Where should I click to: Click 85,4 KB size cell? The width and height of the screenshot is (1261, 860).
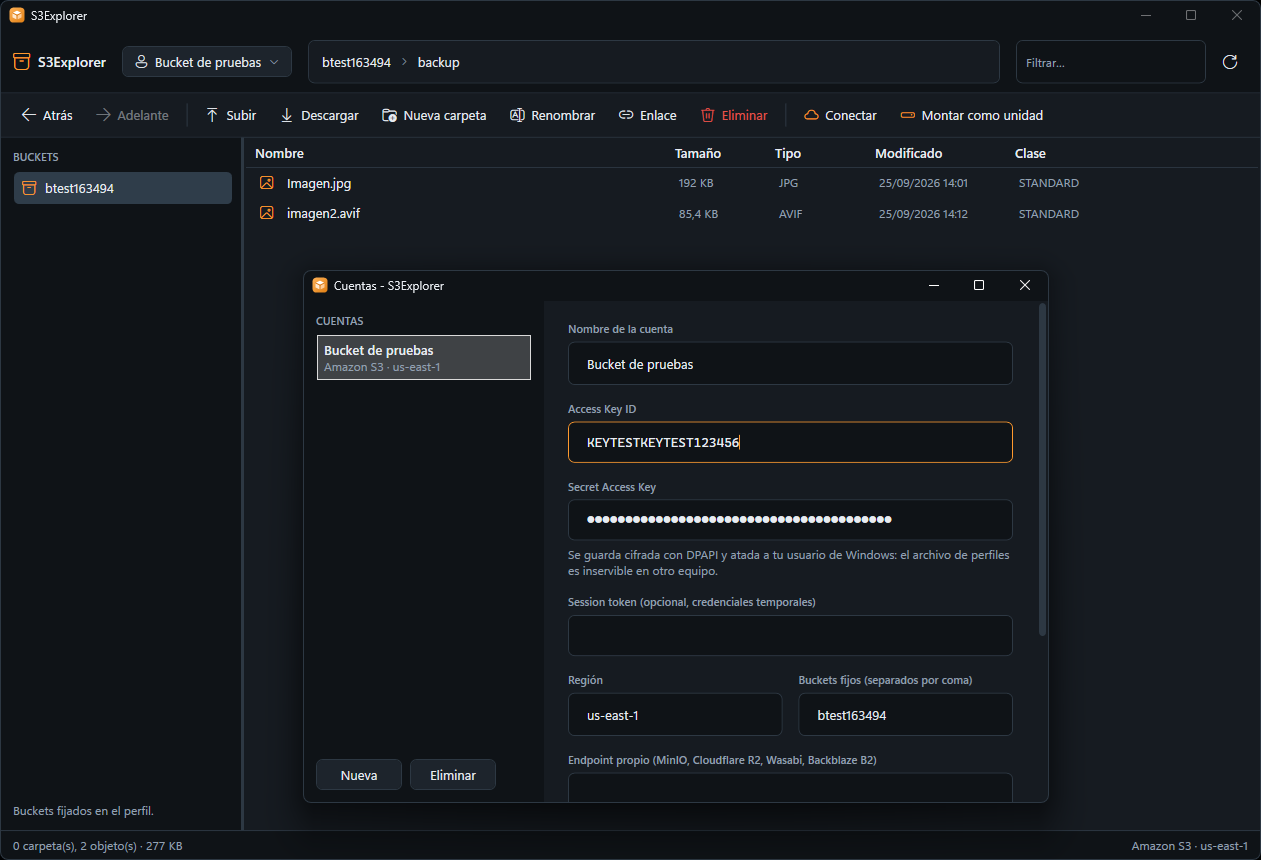[x=698, y=214]
